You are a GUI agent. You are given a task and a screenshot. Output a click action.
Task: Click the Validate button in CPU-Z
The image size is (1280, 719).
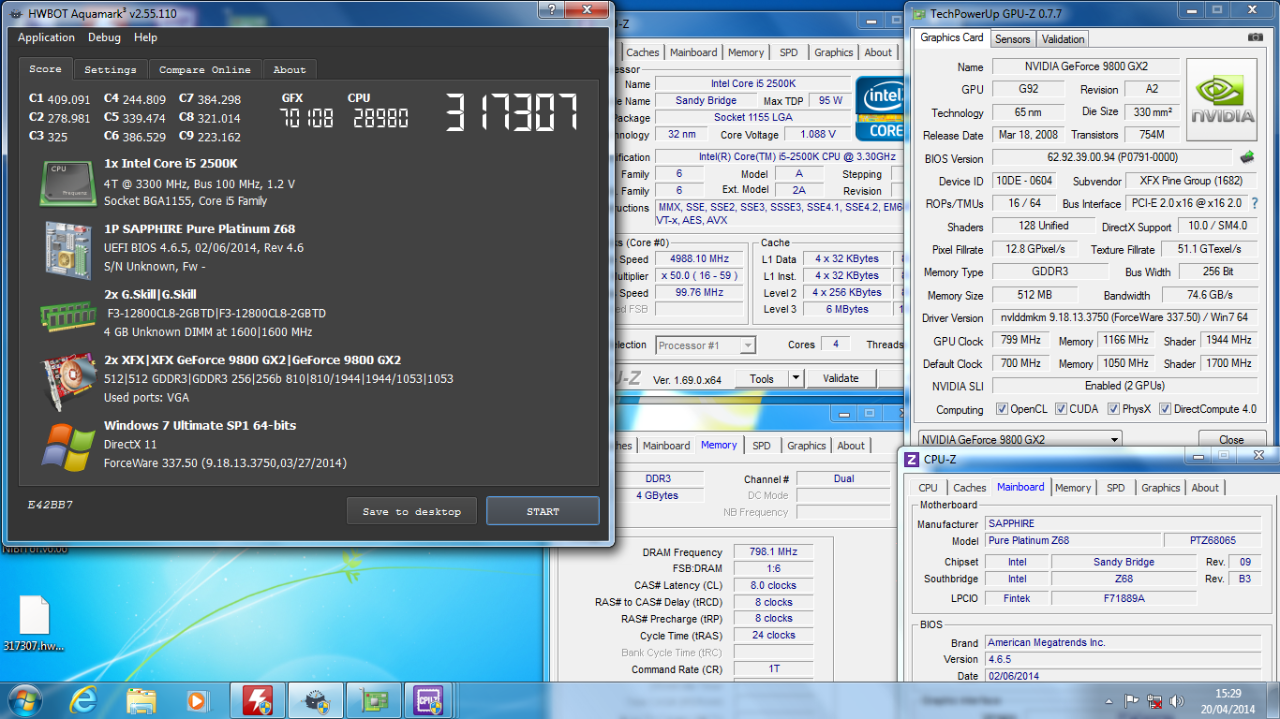point(841,378)
